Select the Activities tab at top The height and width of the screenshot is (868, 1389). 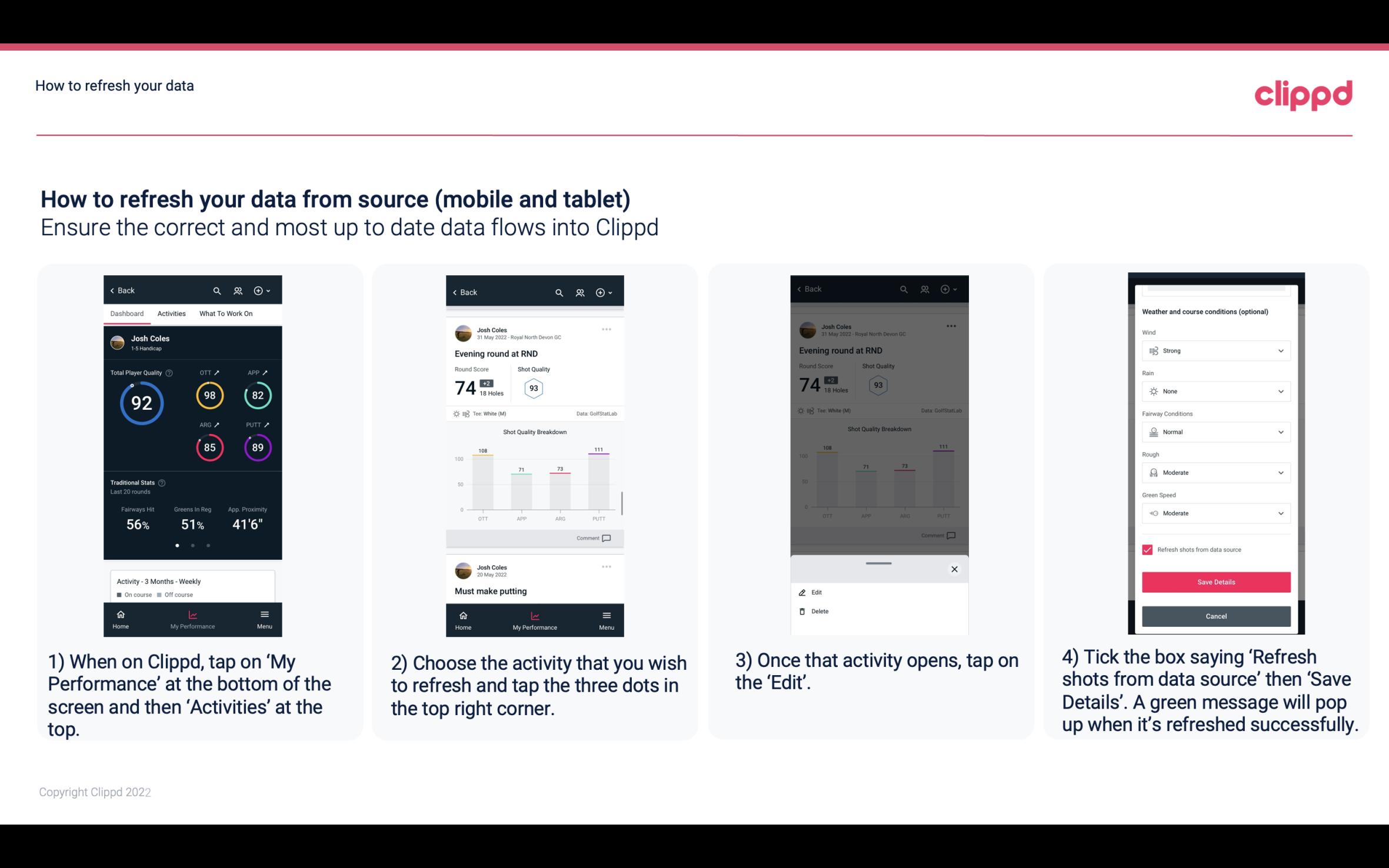(171, 313)
